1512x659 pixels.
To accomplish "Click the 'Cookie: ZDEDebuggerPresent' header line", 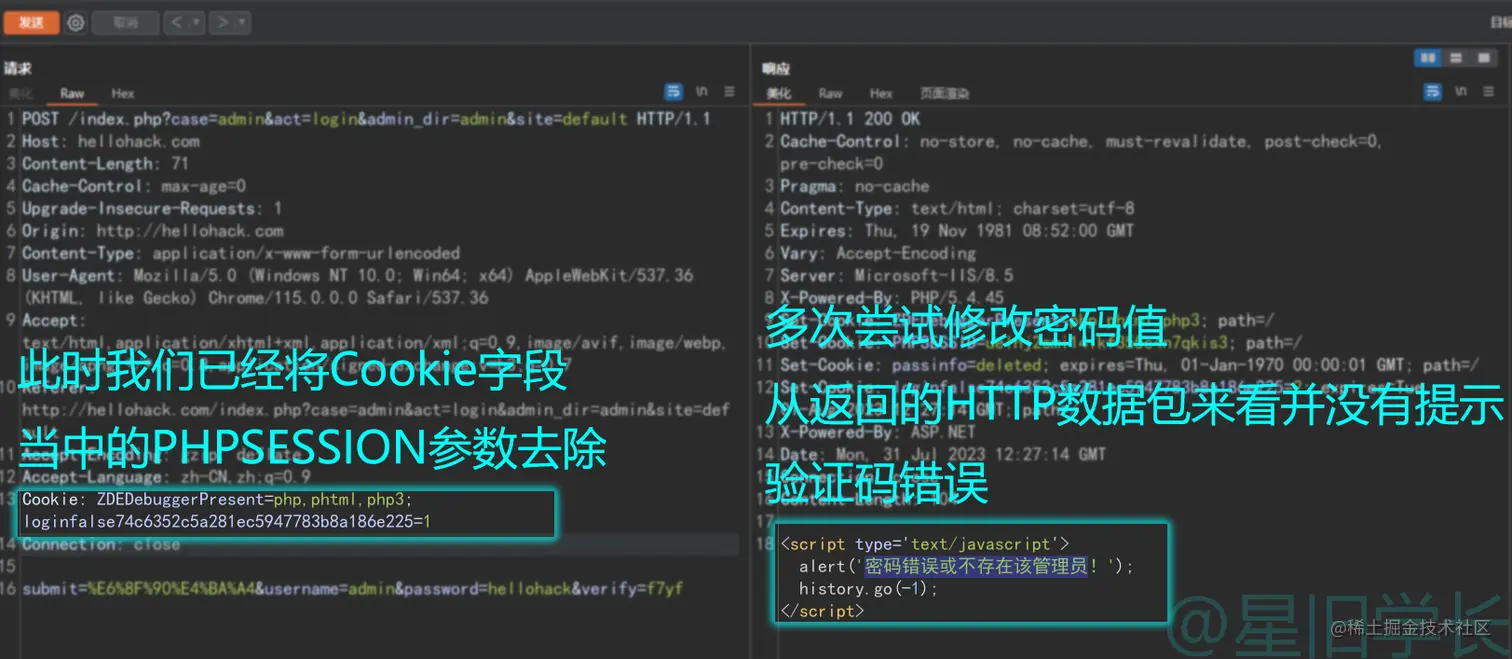I will click(217, 499).
